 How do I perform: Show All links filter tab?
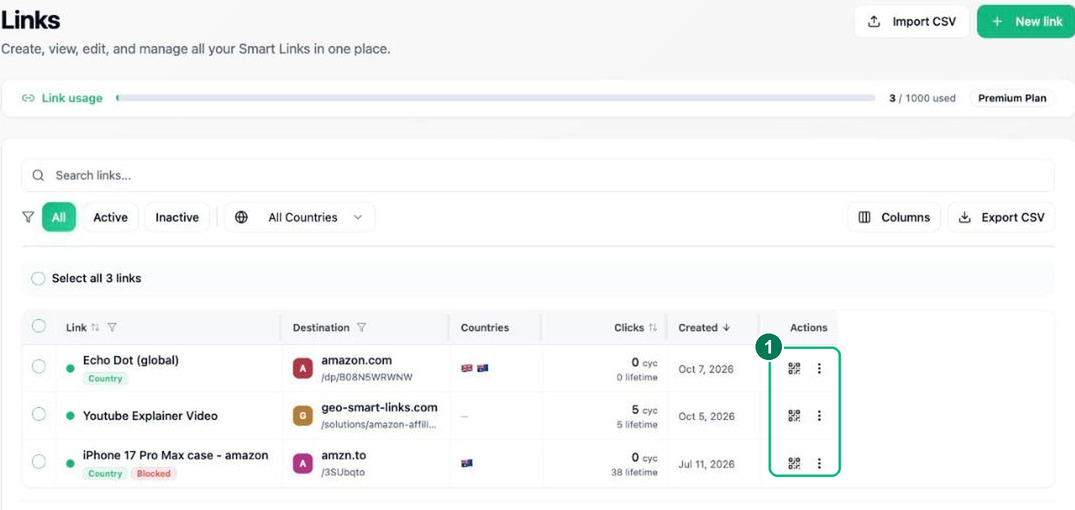[59, 217]
